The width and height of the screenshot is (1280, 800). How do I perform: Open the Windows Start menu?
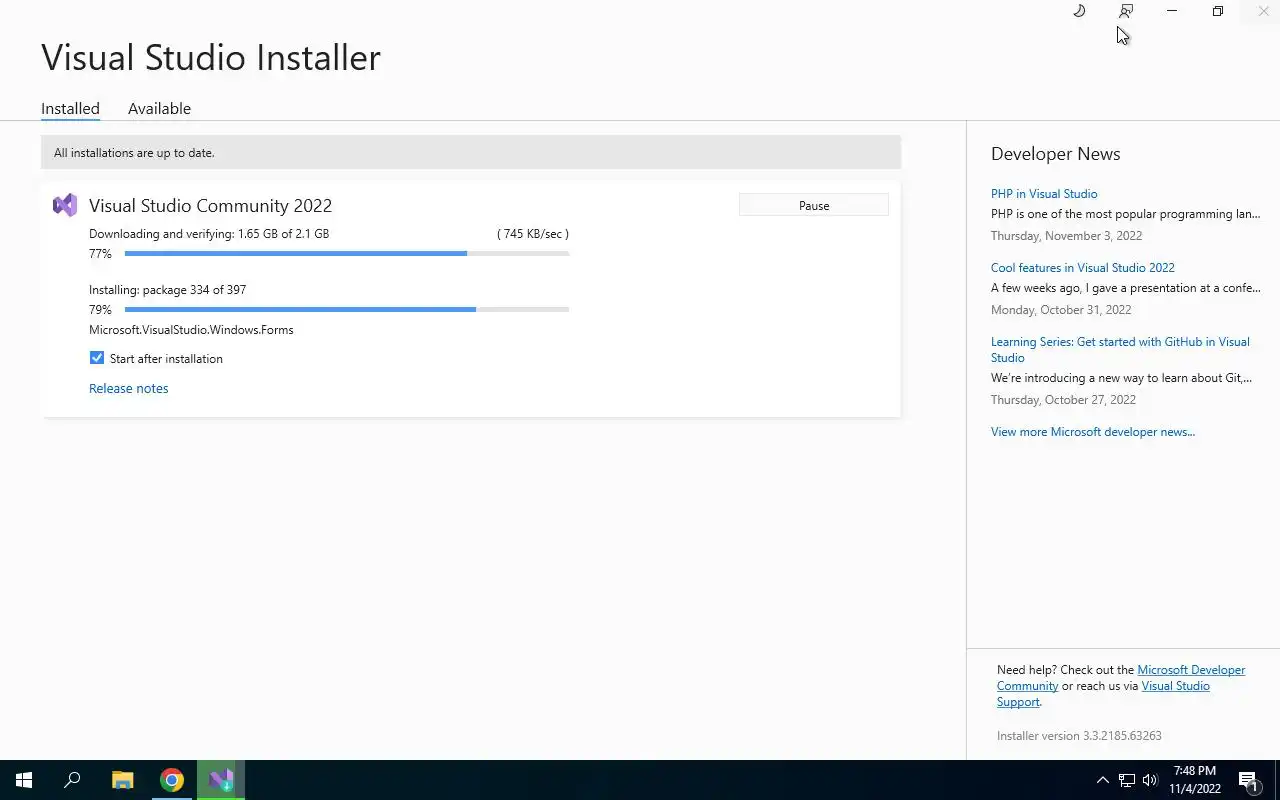[24, 780]
